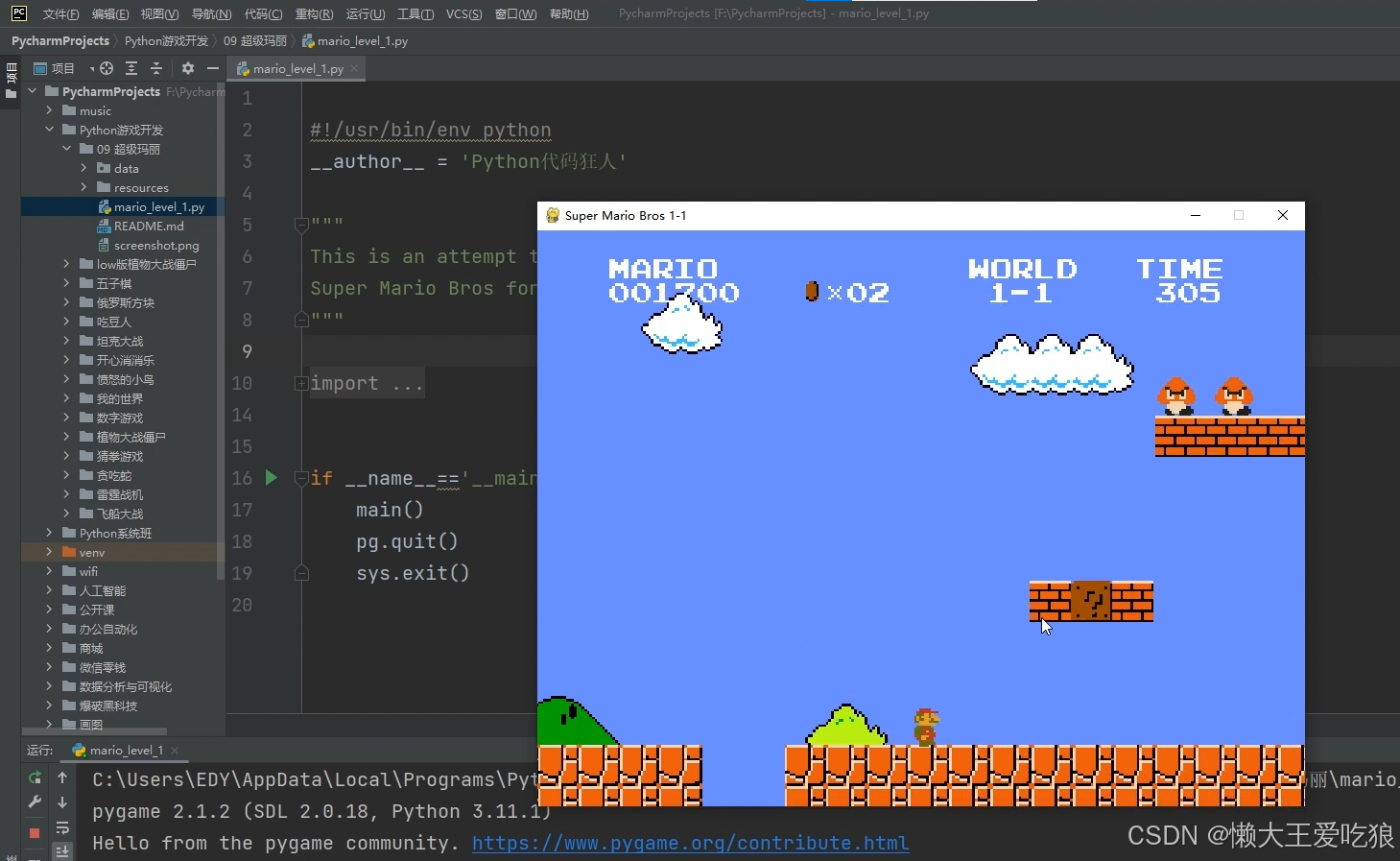Open the VCS(S) menu

coord(463,13)
